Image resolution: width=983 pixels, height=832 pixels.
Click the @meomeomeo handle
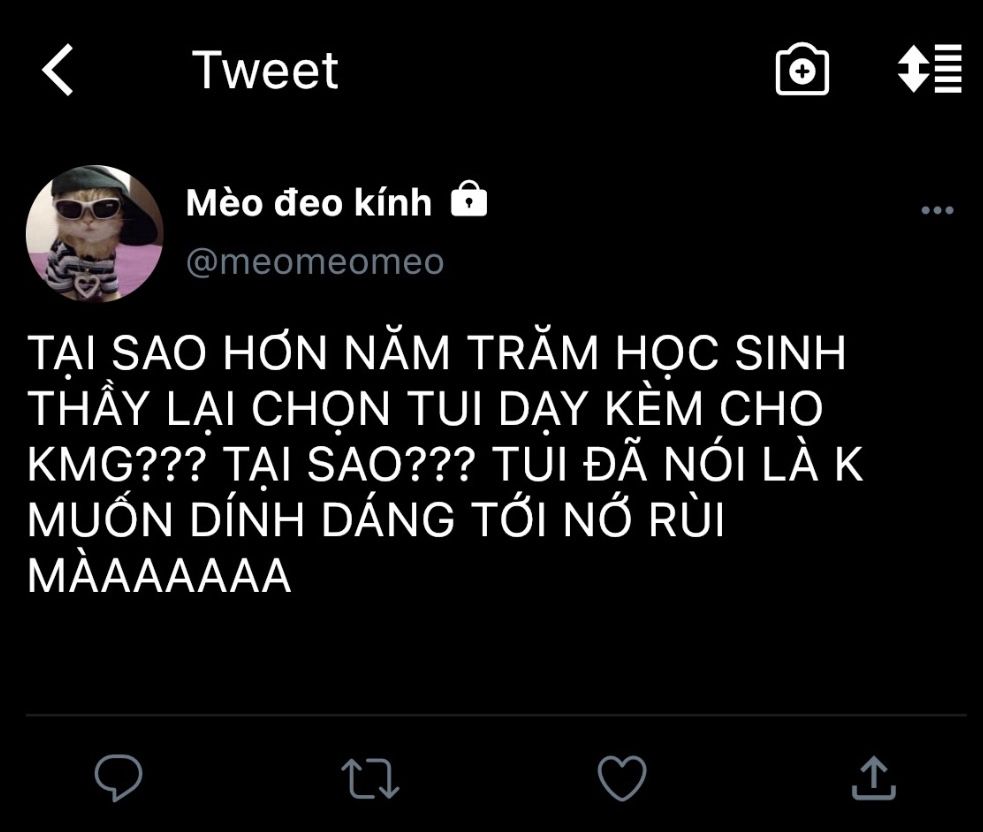click(315, 261)
